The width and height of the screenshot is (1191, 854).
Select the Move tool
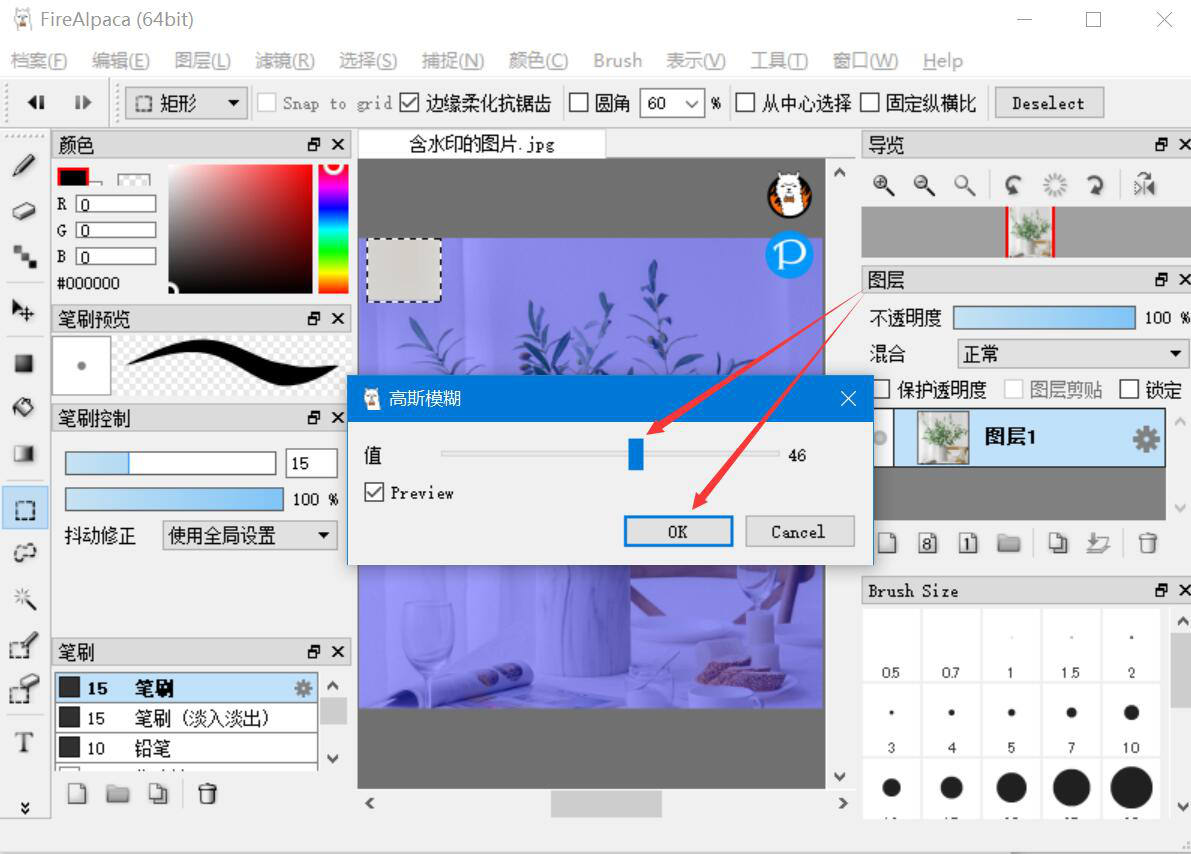click(x=24, y=310)
